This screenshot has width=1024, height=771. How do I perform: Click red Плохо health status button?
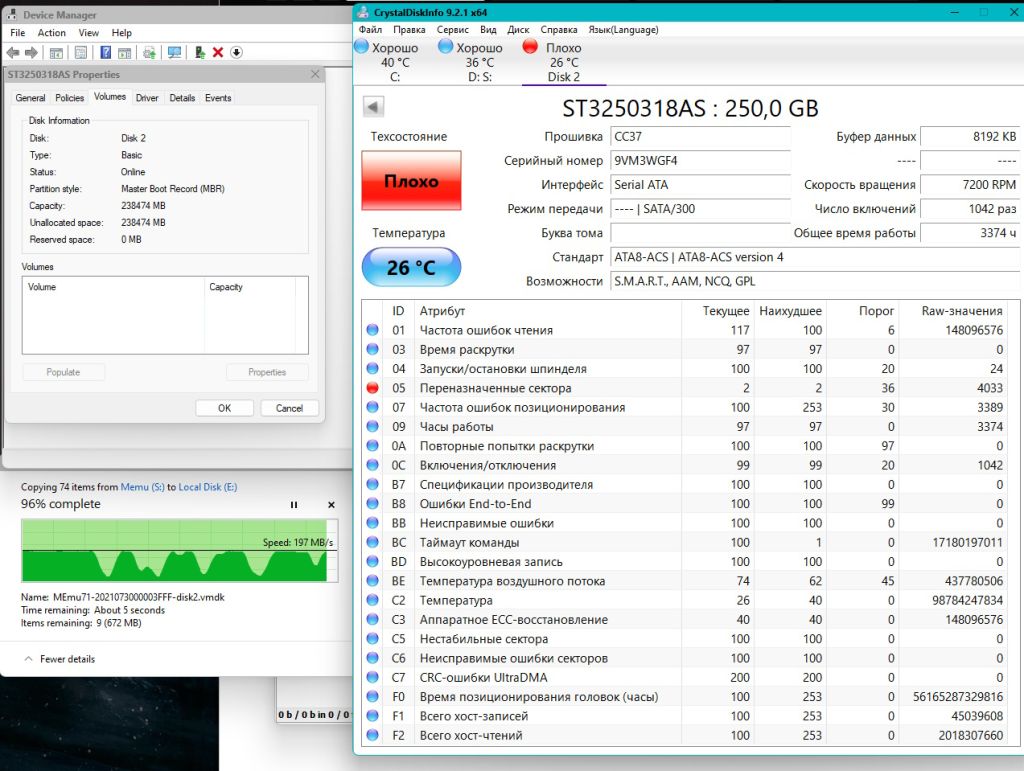tap(411, 181)
